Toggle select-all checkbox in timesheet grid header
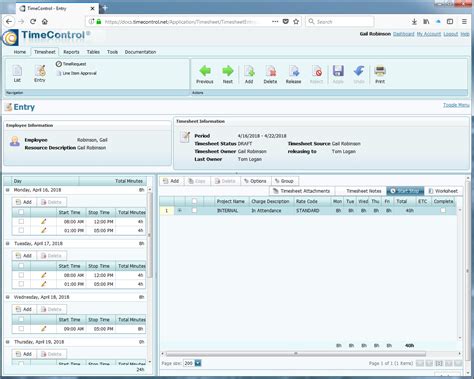This screenshot has width=474, height=379. click(x=194, y=201)
